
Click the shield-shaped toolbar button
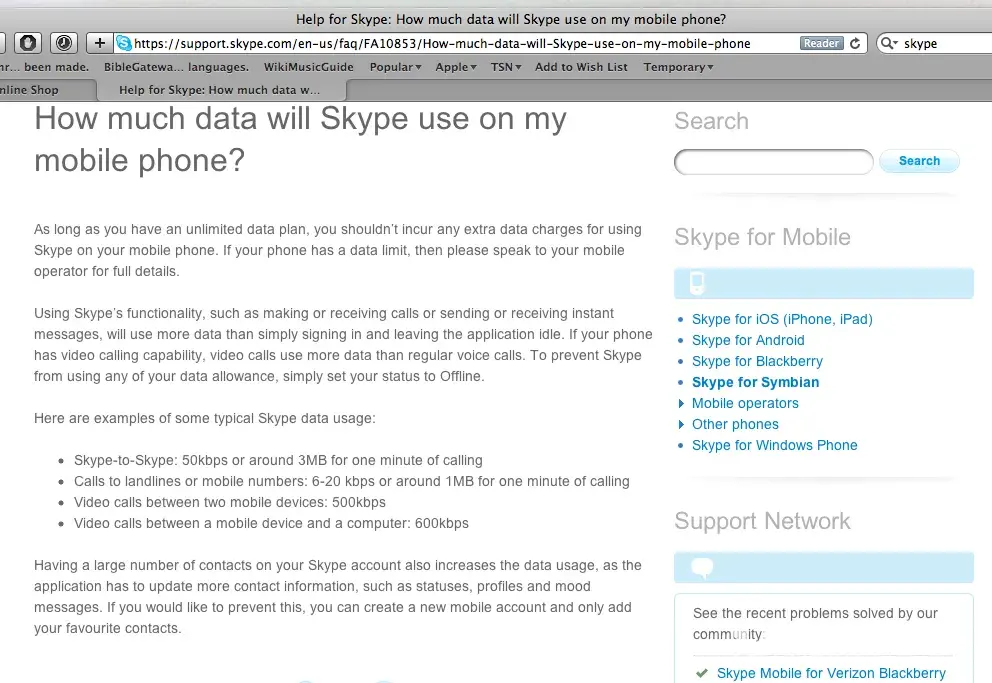[x=28, y=43]
